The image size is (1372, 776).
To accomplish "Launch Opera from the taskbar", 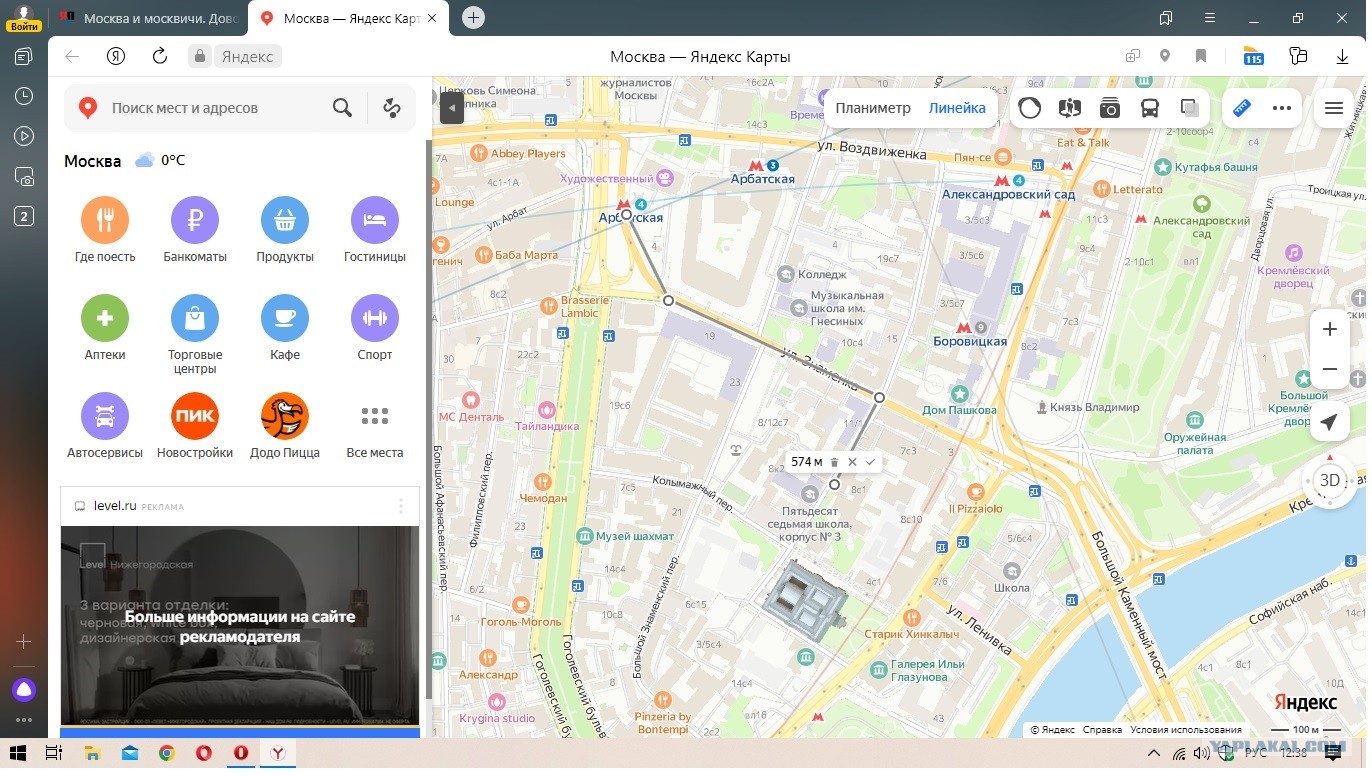I will (203, 753).
